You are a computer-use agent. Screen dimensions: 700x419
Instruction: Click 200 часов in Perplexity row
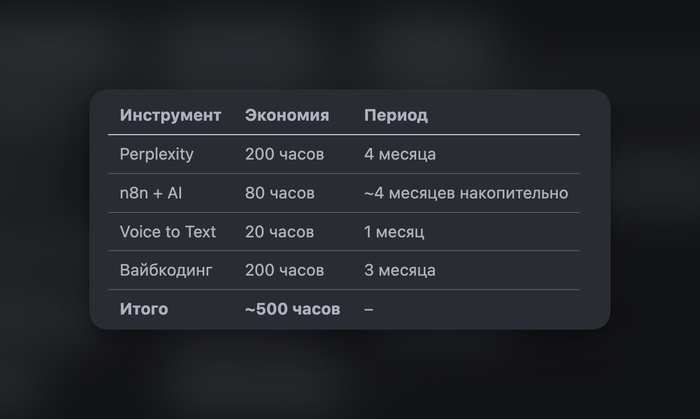[284, 154]
